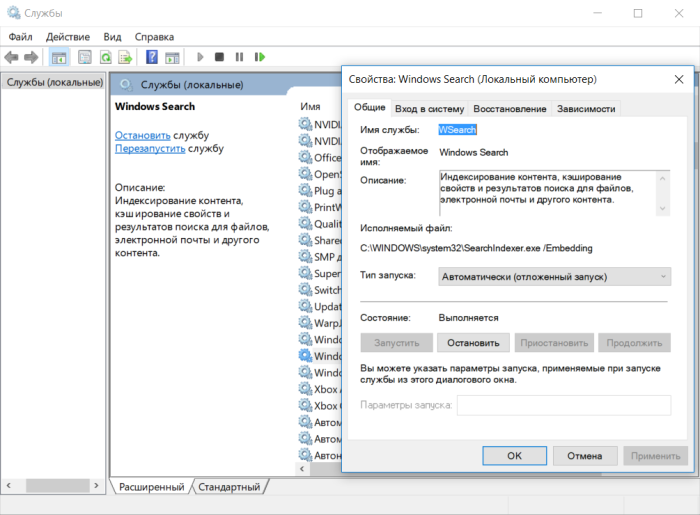Switch to the Расширенный view tab
Image resolution: width=700 pixels, height=515 pixels.
point(152,487)
